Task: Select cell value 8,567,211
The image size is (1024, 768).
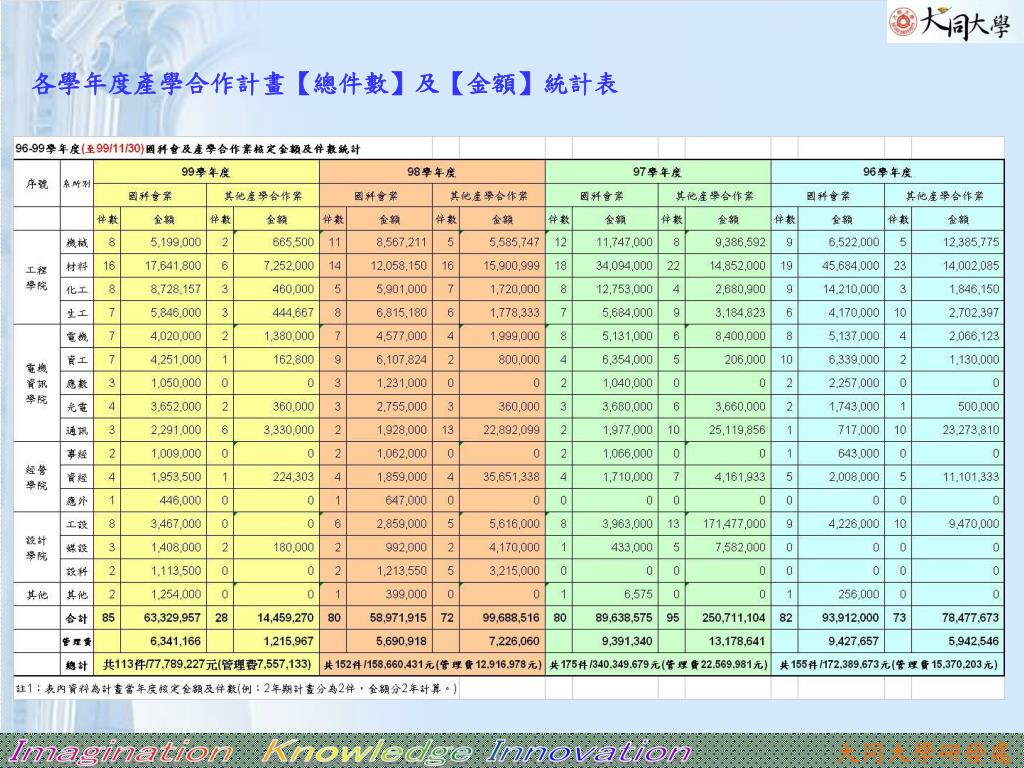Action: pos(401,242)
